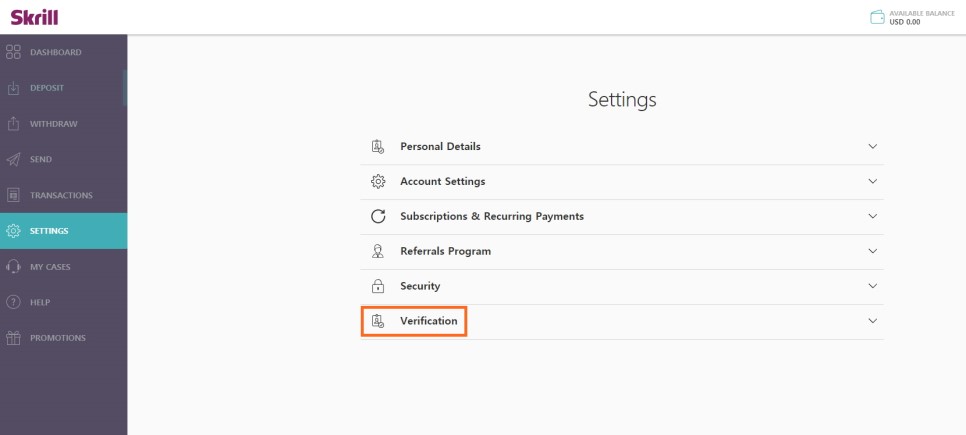Click the Withdraw upload icon

pos(14,124)
